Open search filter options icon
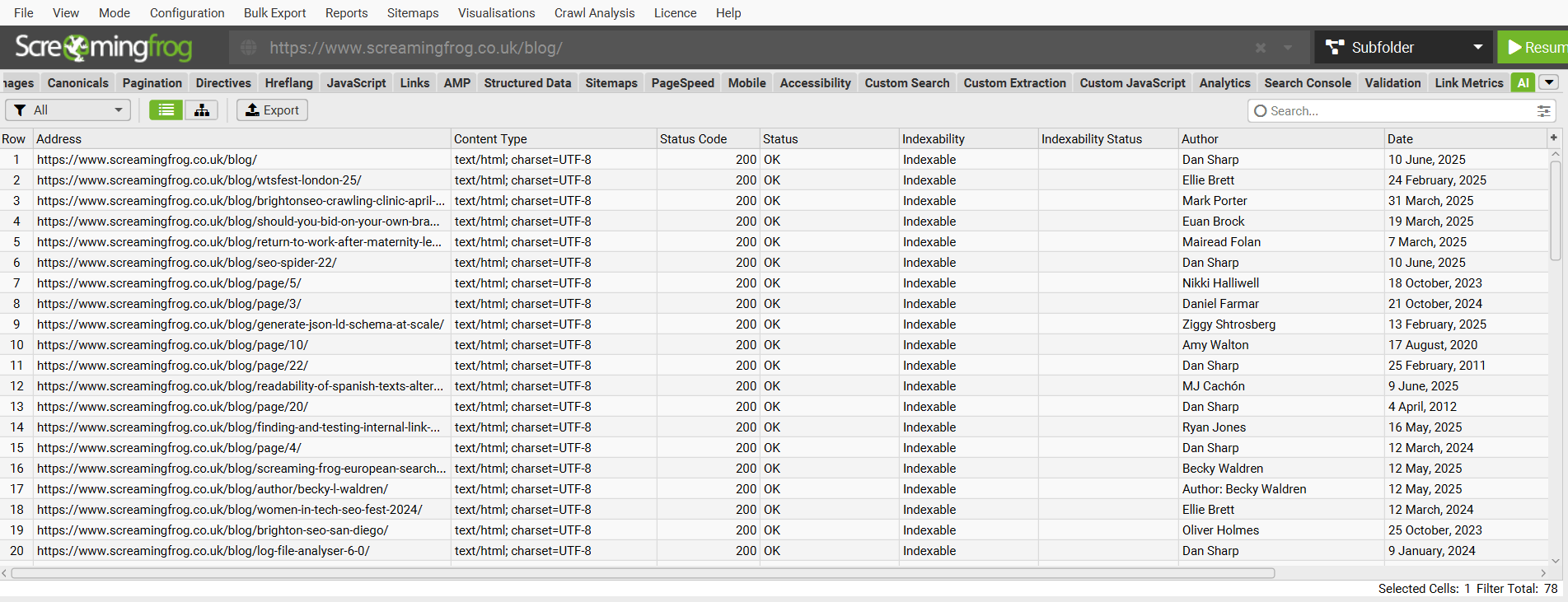Image resolution: width=1568 pixels, height=602 pixels. (x=1543, y=111)
